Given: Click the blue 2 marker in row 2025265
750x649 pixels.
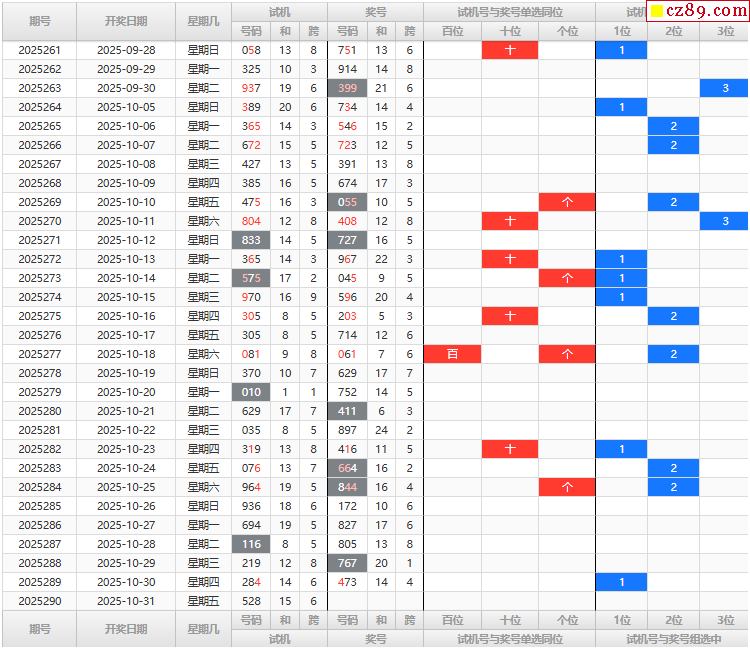Looking at the screenshot, I should (x=673, y=126).
